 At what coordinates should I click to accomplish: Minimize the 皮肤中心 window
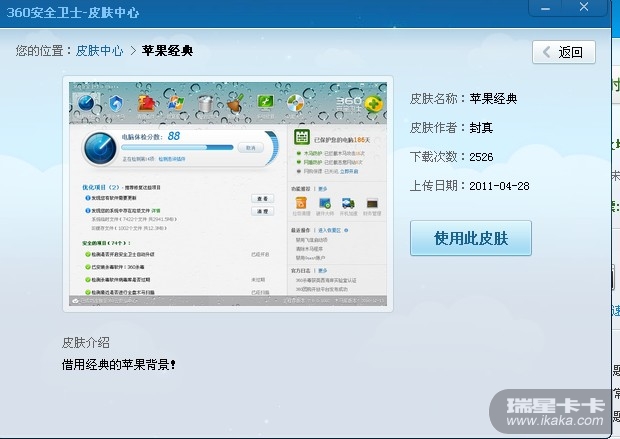tap(546, 8)
